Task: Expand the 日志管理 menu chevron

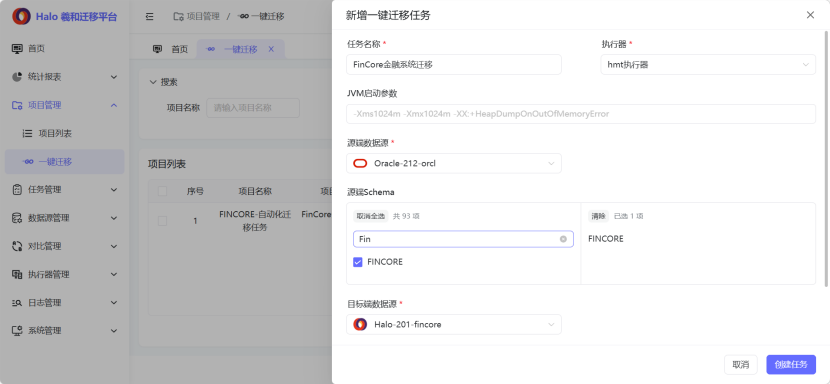Action: tap(114, 302)
